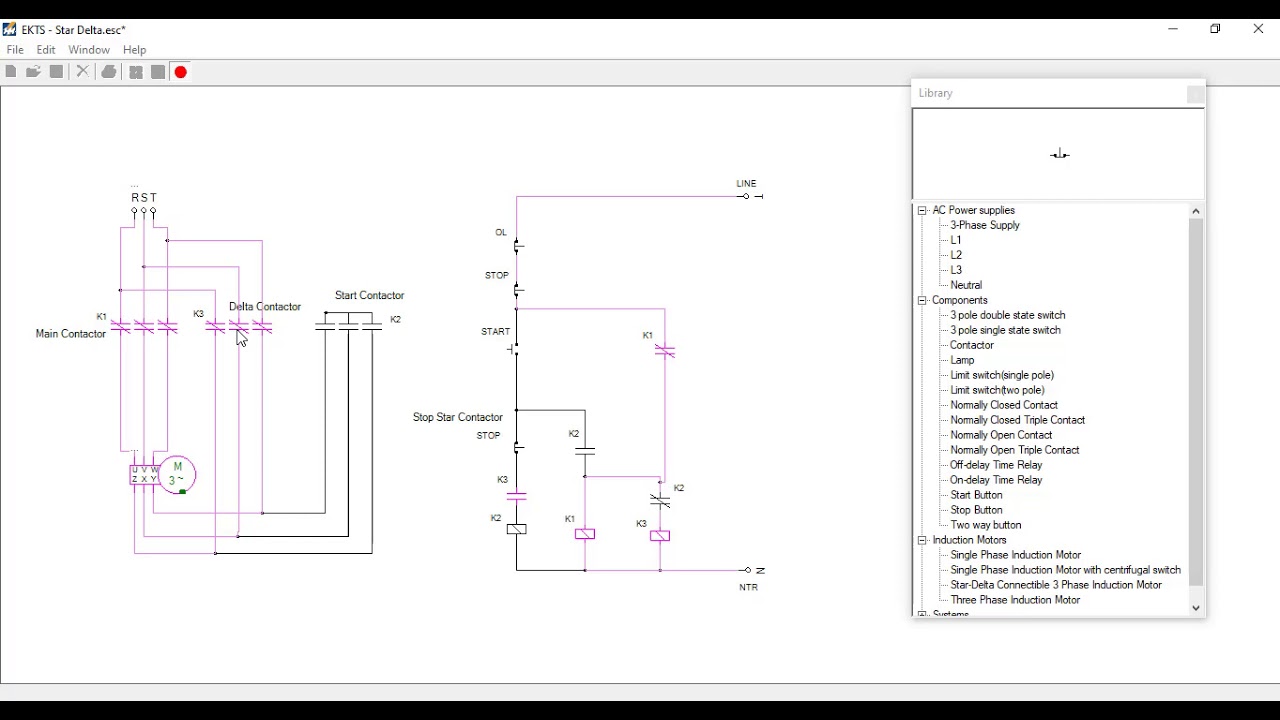The width and height of the screenshot is (1280, 720).
Task: Select 3 pole double state switch
Action: pyautogui.click(x=1008, y=316)
